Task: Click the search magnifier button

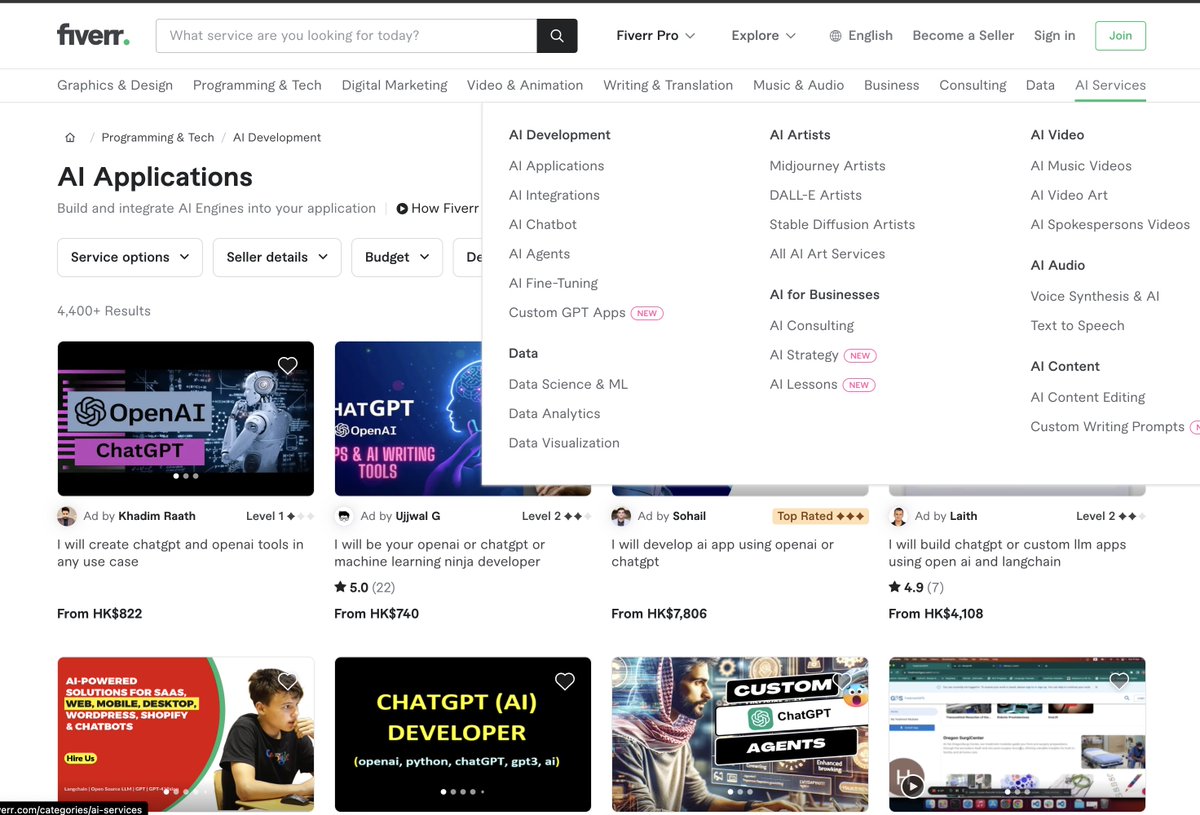Action: coord(557,35)
